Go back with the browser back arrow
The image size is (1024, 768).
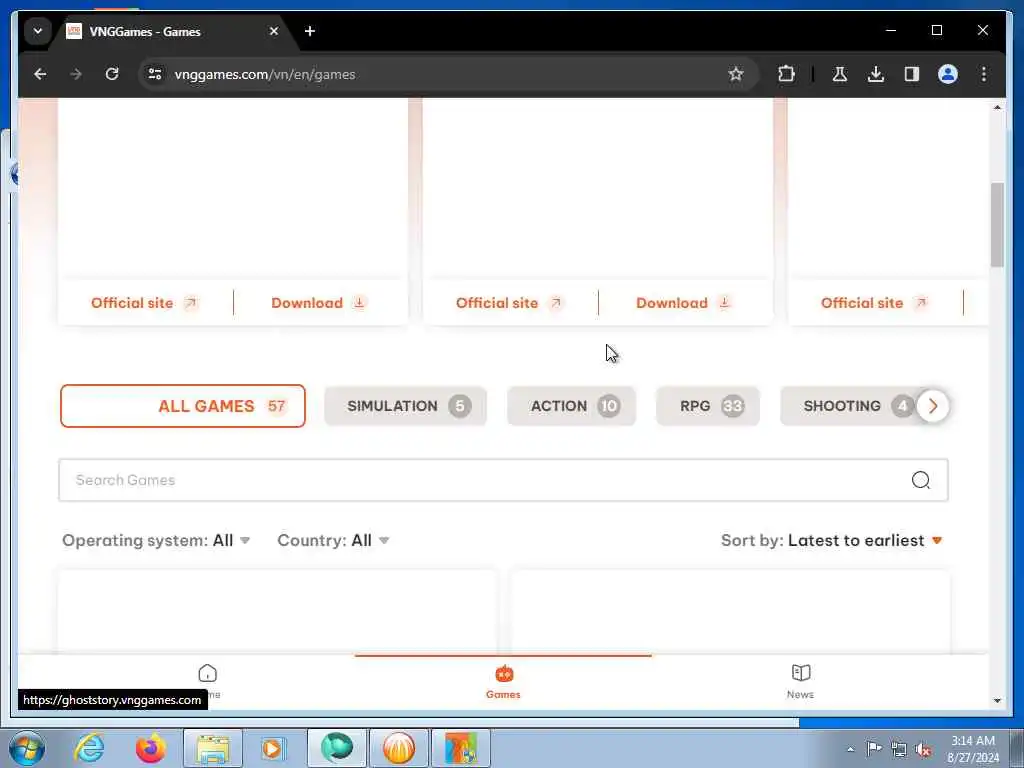40,74
